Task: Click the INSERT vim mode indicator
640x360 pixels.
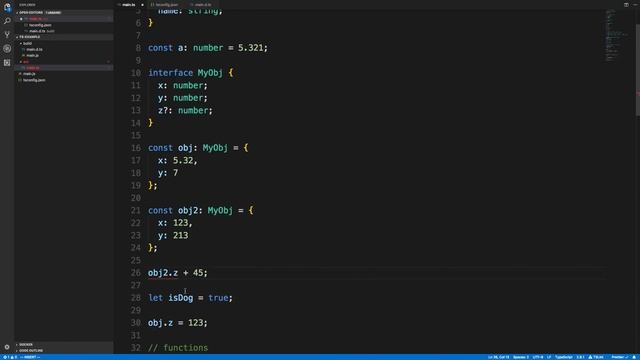Action: (x=31, y=357)
